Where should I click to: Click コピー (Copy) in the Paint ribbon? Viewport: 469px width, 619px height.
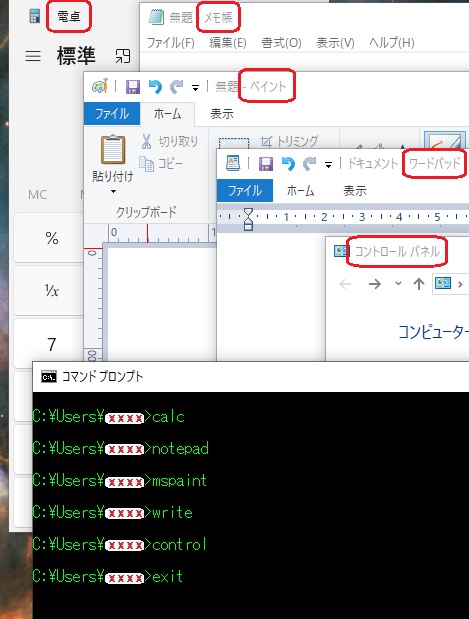[x=161, y=163]
